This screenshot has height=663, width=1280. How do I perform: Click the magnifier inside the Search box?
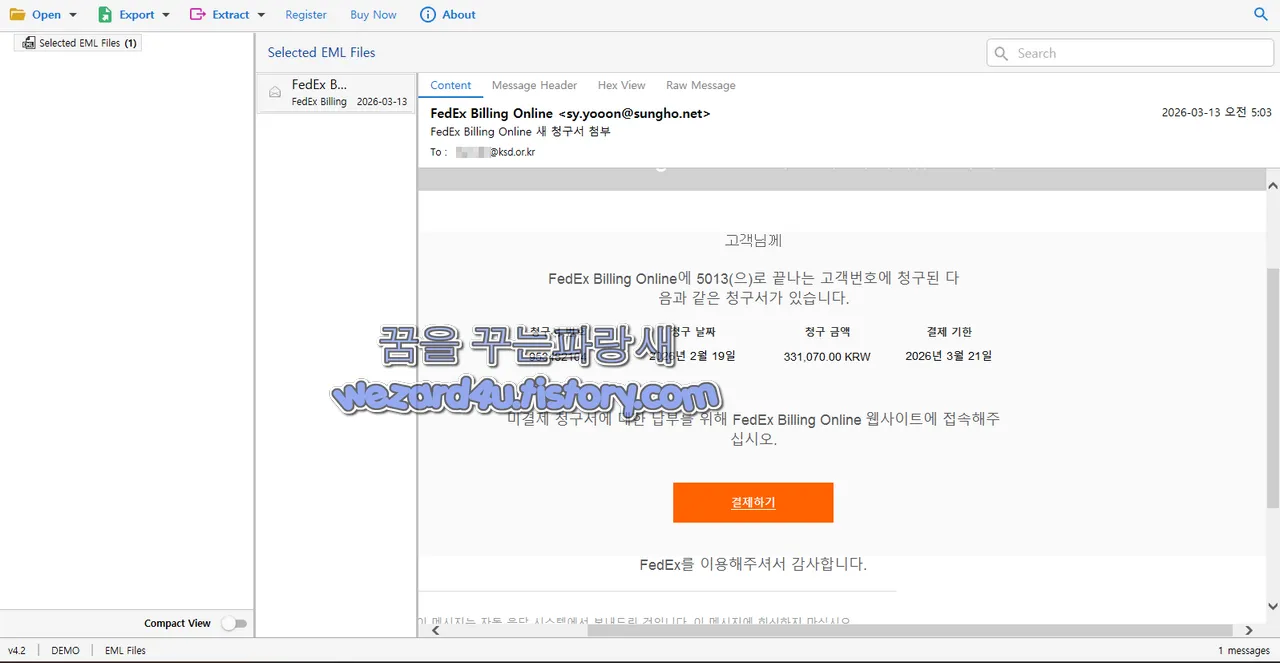coord(1000,53)
